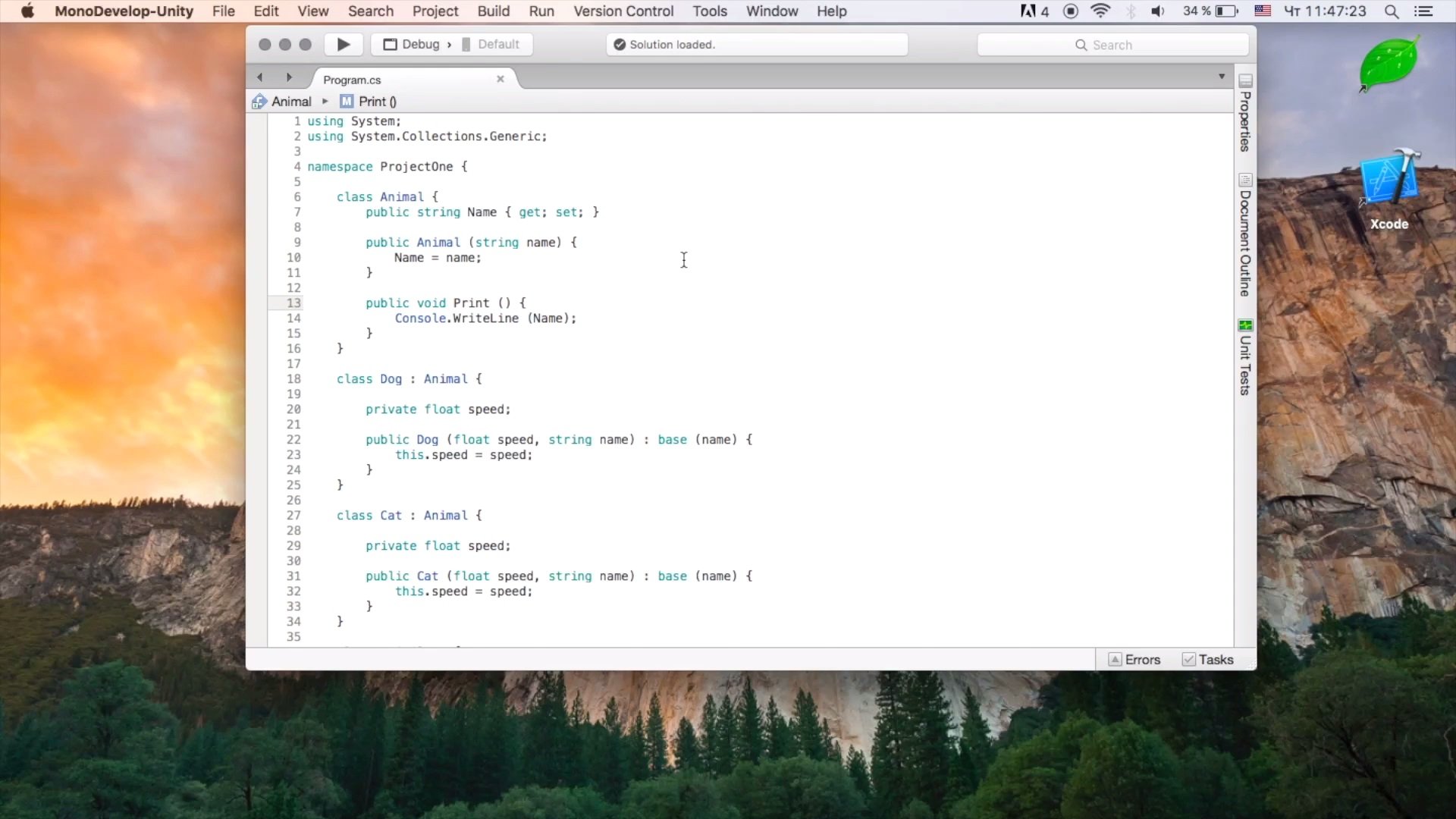Show the Errors pad

[x=1134, y=660]
